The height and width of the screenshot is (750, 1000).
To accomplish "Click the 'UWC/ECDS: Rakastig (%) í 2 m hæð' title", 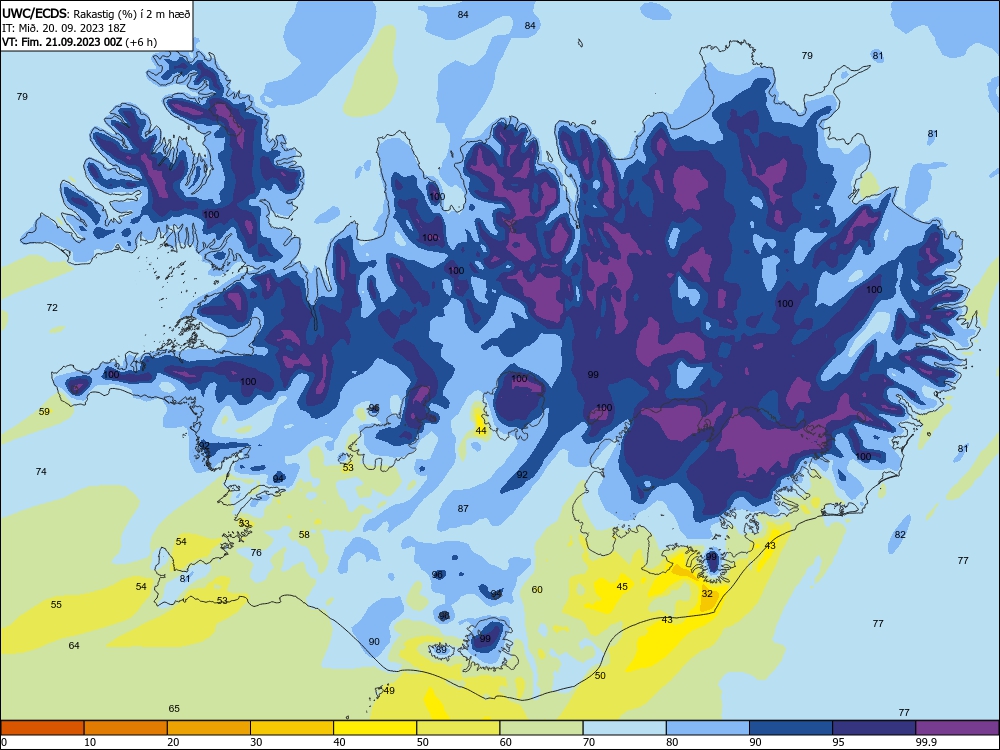I will 96,14.
